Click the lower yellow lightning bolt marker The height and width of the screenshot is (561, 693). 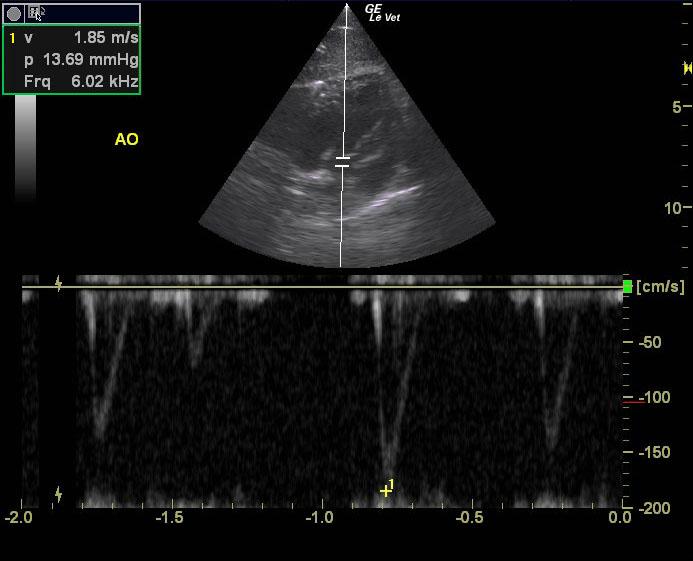tap(58, 494)
